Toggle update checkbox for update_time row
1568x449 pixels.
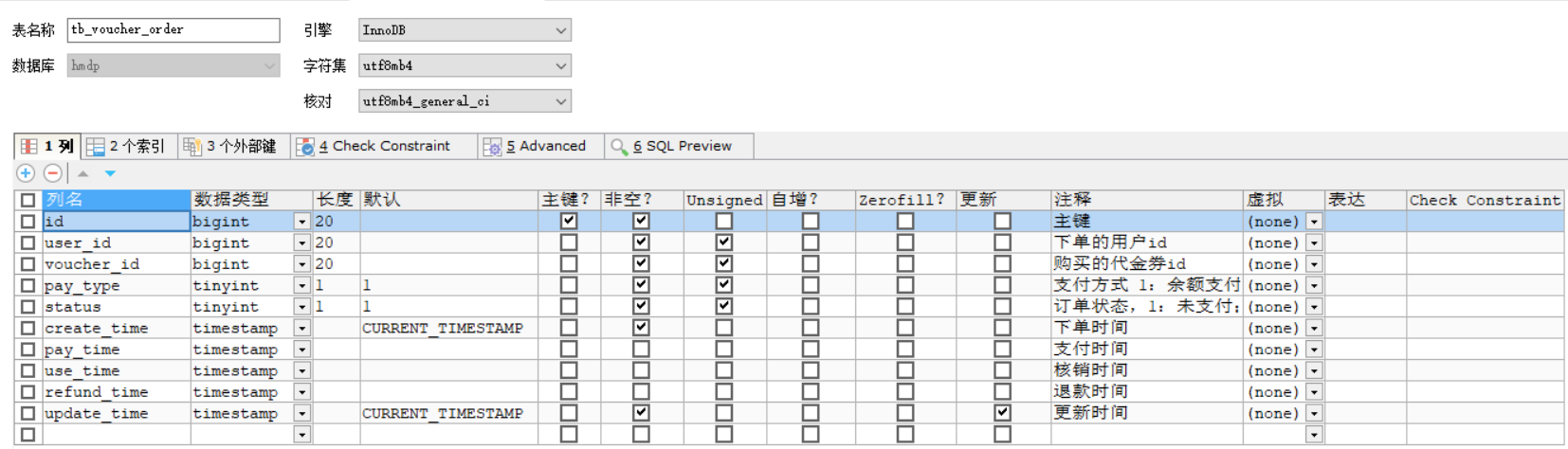click(x=1002, y=413)
